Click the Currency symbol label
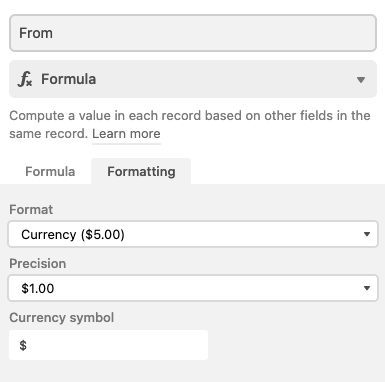385x382 pixels. click(62, 318)
